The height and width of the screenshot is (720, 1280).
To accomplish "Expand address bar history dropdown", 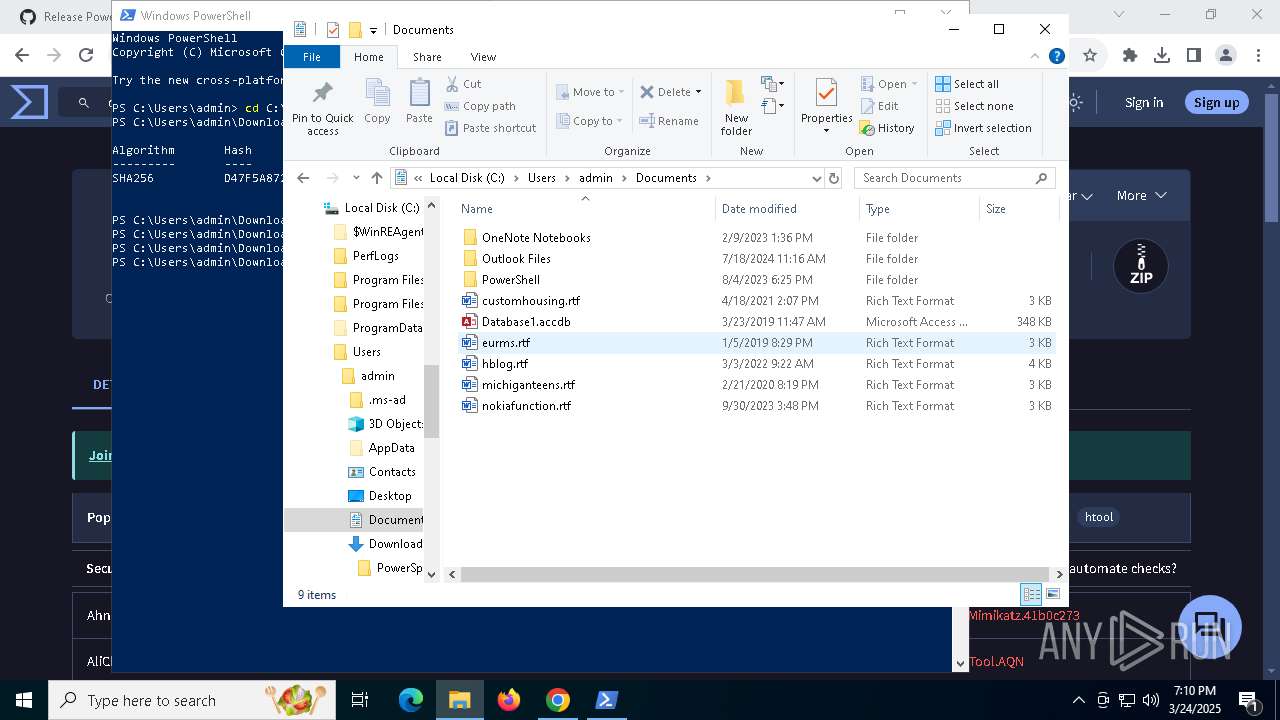I will pos(817,178).
